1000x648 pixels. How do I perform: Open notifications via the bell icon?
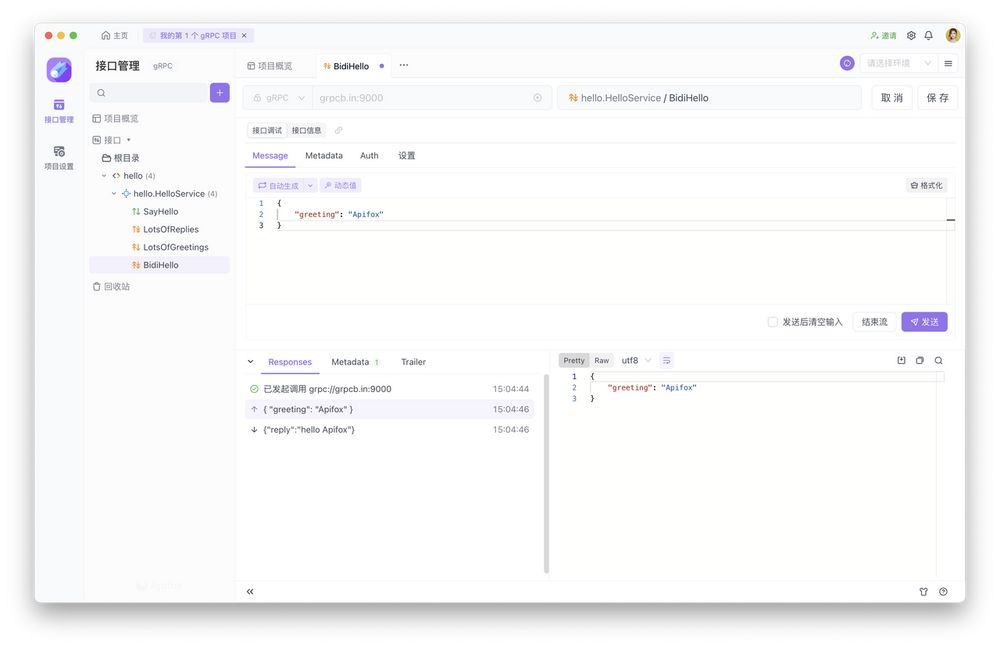point(931,34)
